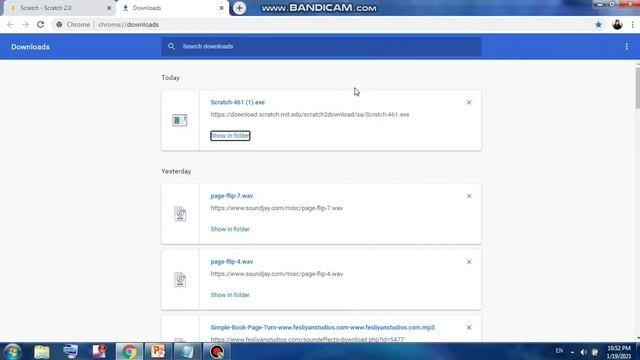Open Downloads page more-actions menu
This screenshot has height=360, width=640.
click(x=627, y=47)
